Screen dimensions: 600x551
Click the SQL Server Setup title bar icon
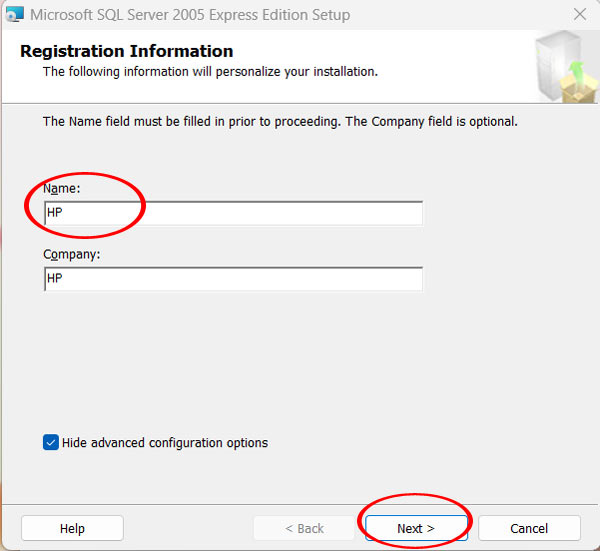(15, 15)
